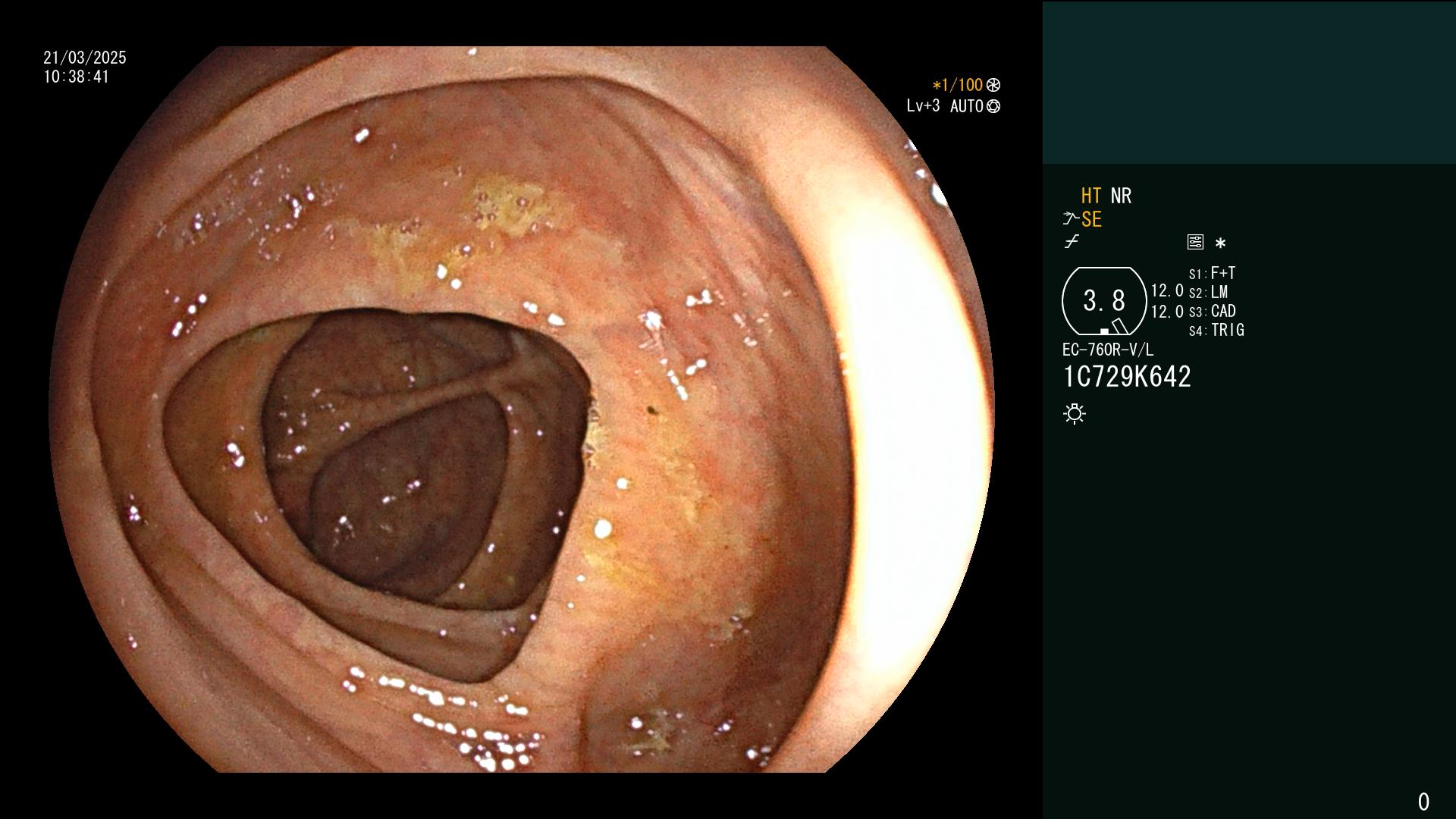Select the NR noise reduction indicator
Viewport: 1456px width, 819px height.
click(x=1121, y=196)
